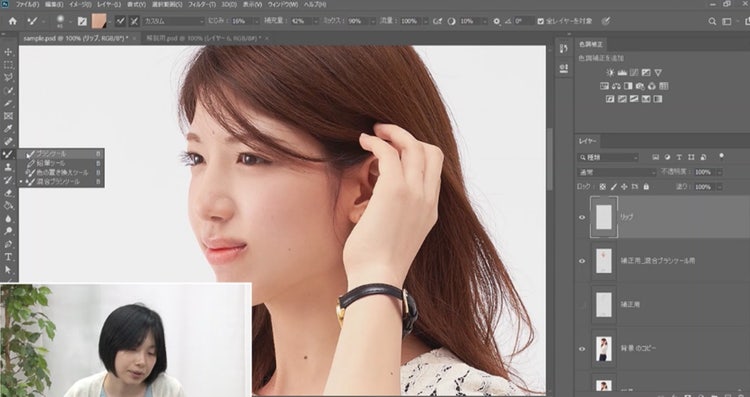Select the Dodge tool
The width and height of the screenshot is (750, 397).
(x=8, y=231)
